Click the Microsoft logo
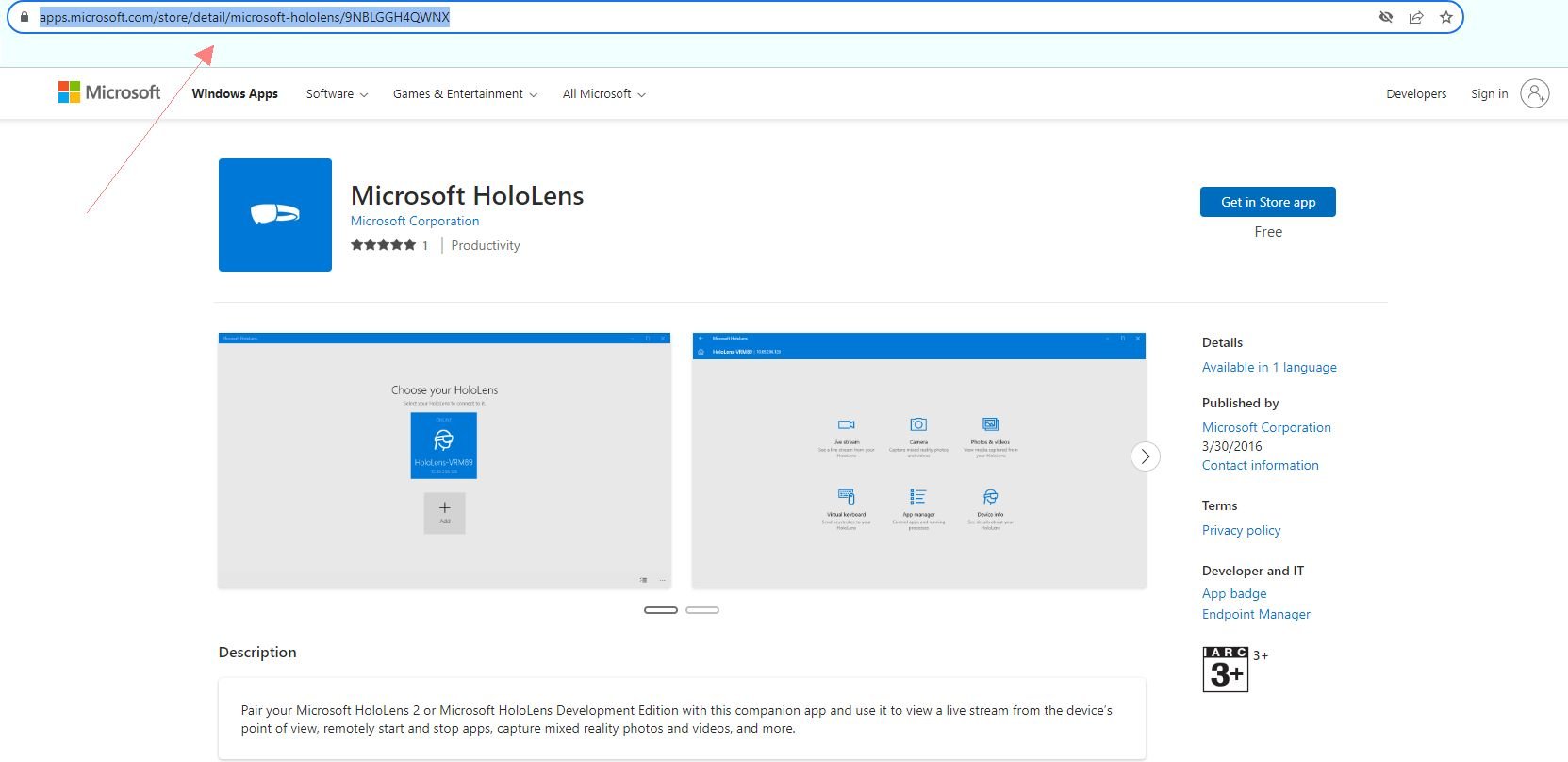The image size is (1568, 762). point(109,92)
